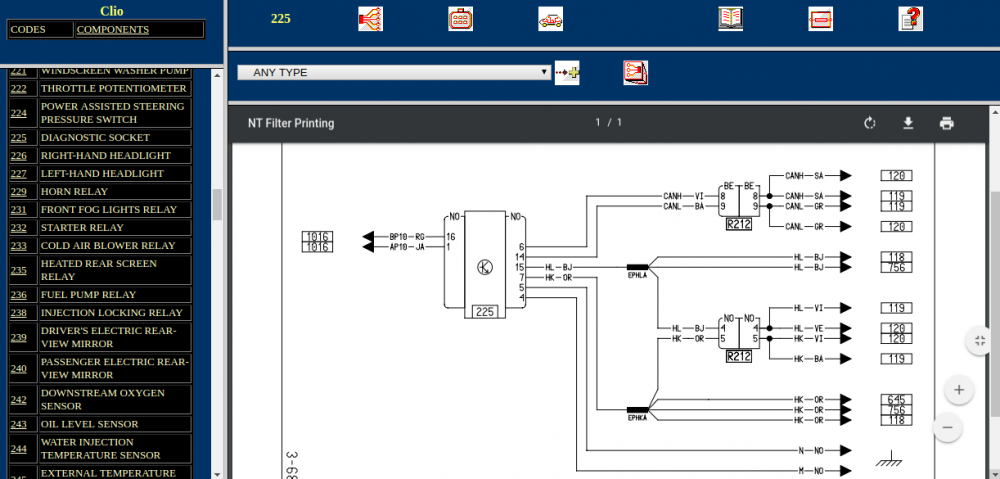Open the wiring harness icon in top toolbar
This screenshot has width=1000, height=479.
pyautogui.click(x=371, y=19)
